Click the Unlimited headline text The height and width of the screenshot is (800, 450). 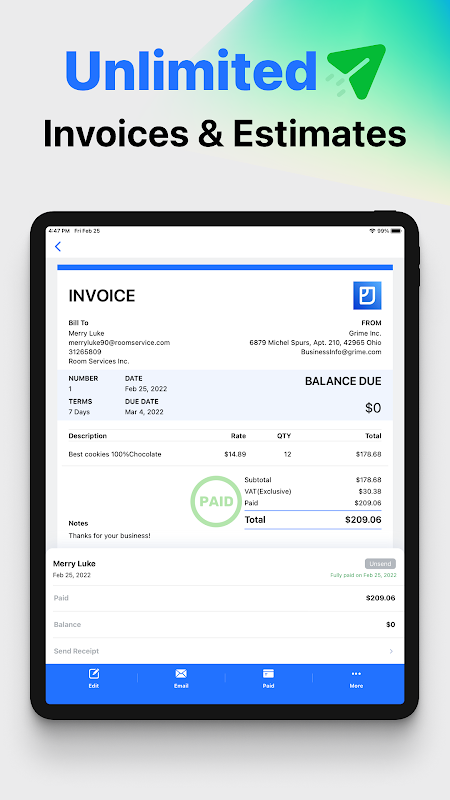[191, 70]
